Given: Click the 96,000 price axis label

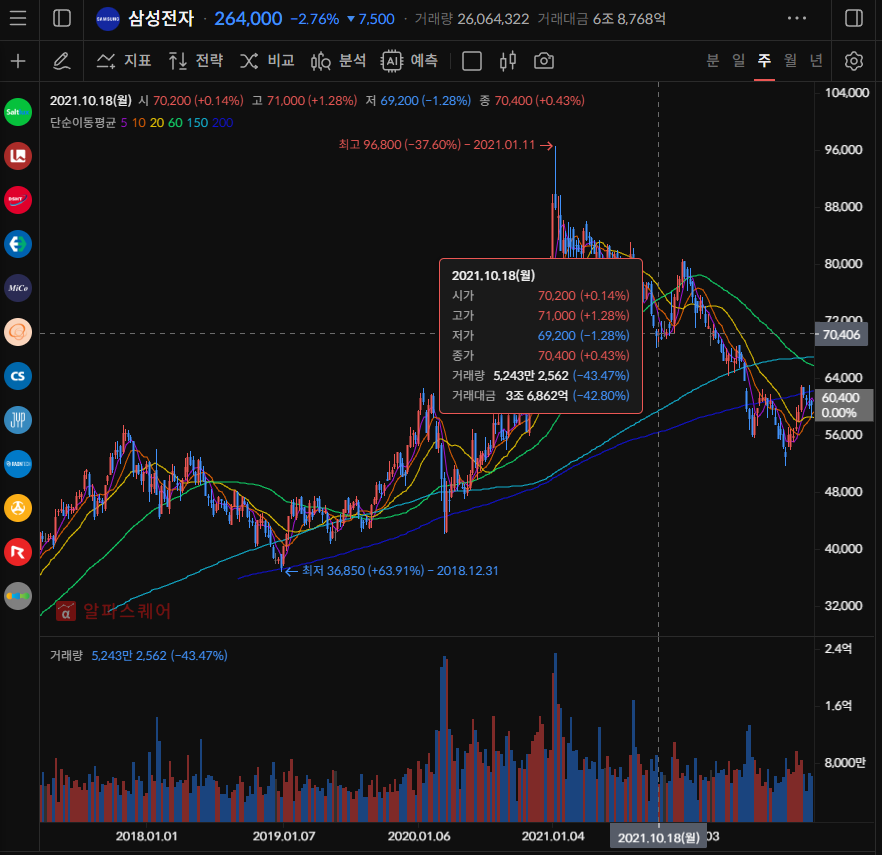Looking at the screenshot, I should [843, 150].
